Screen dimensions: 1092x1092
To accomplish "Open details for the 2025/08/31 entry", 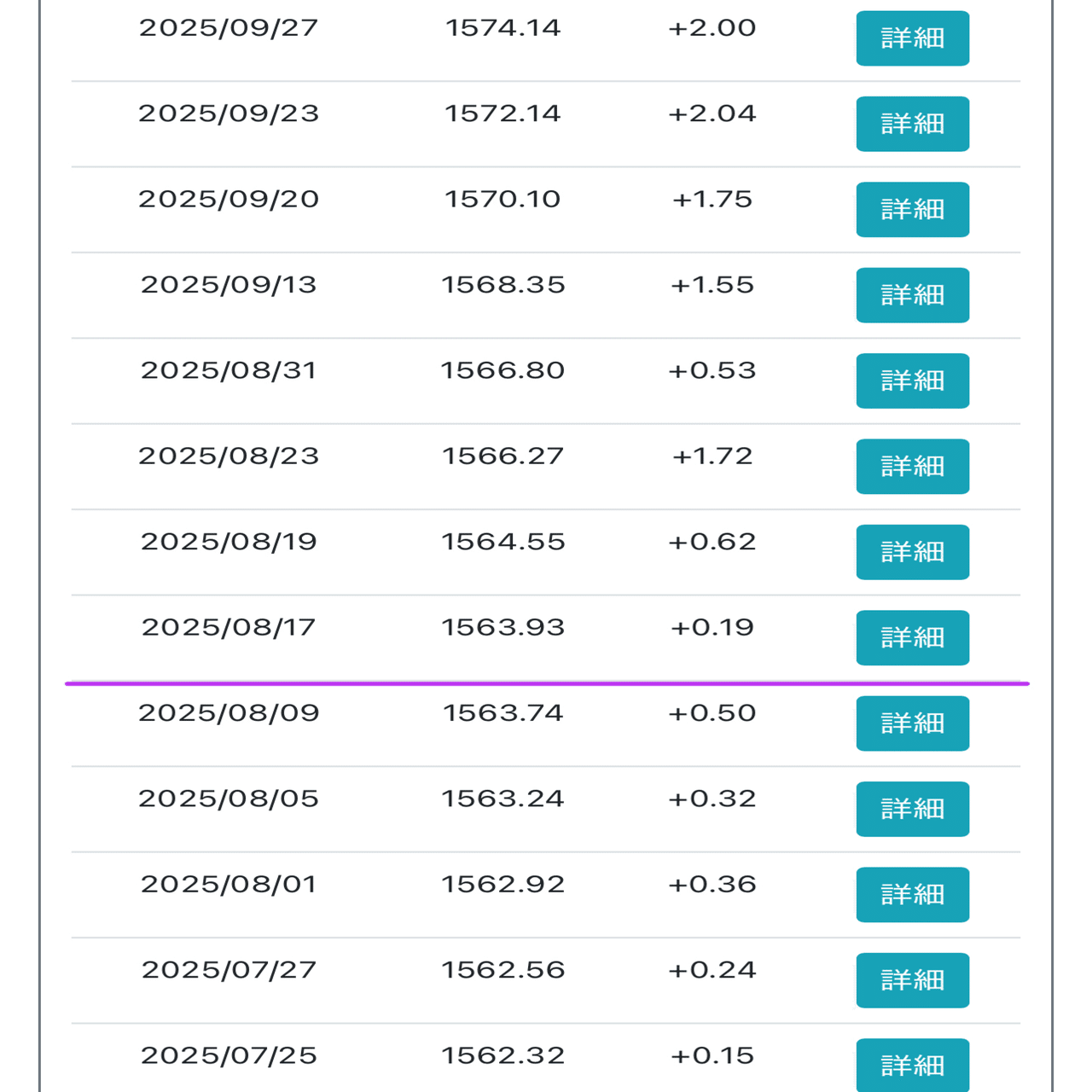I will click(x=912, y=380).
